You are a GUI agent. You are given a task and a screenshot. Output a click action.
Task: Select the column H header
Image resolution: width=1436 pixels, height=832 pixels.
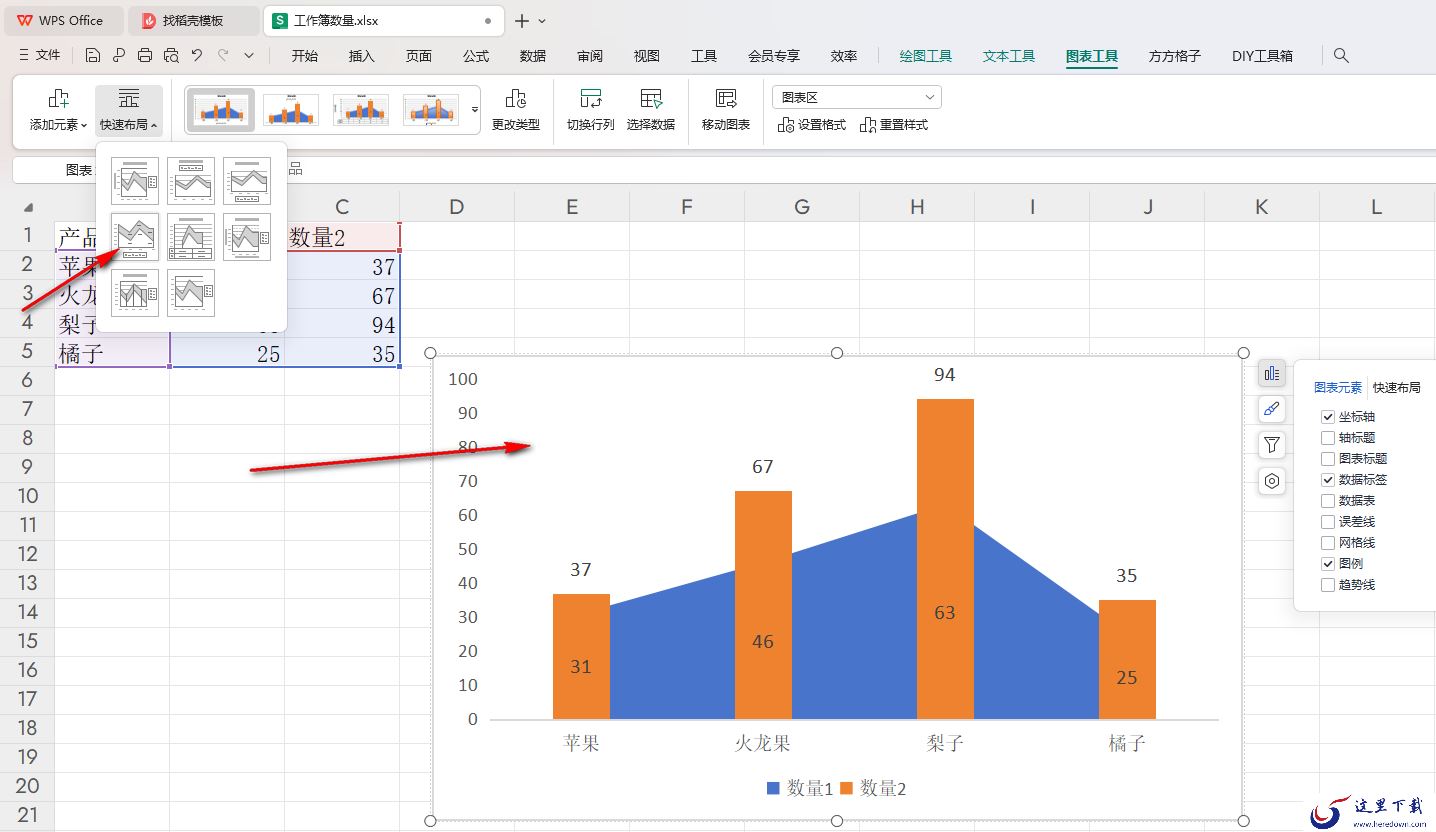(x=917, y=207)
